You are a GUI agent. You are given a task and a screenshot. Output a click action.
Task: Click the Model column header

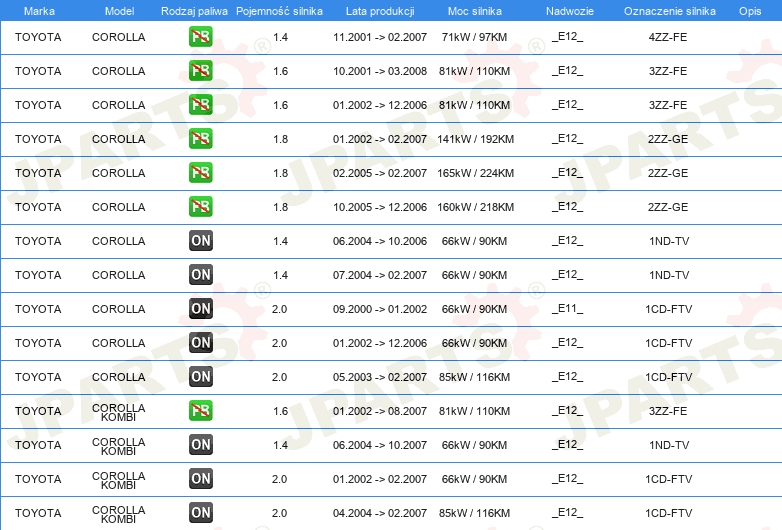119,11
